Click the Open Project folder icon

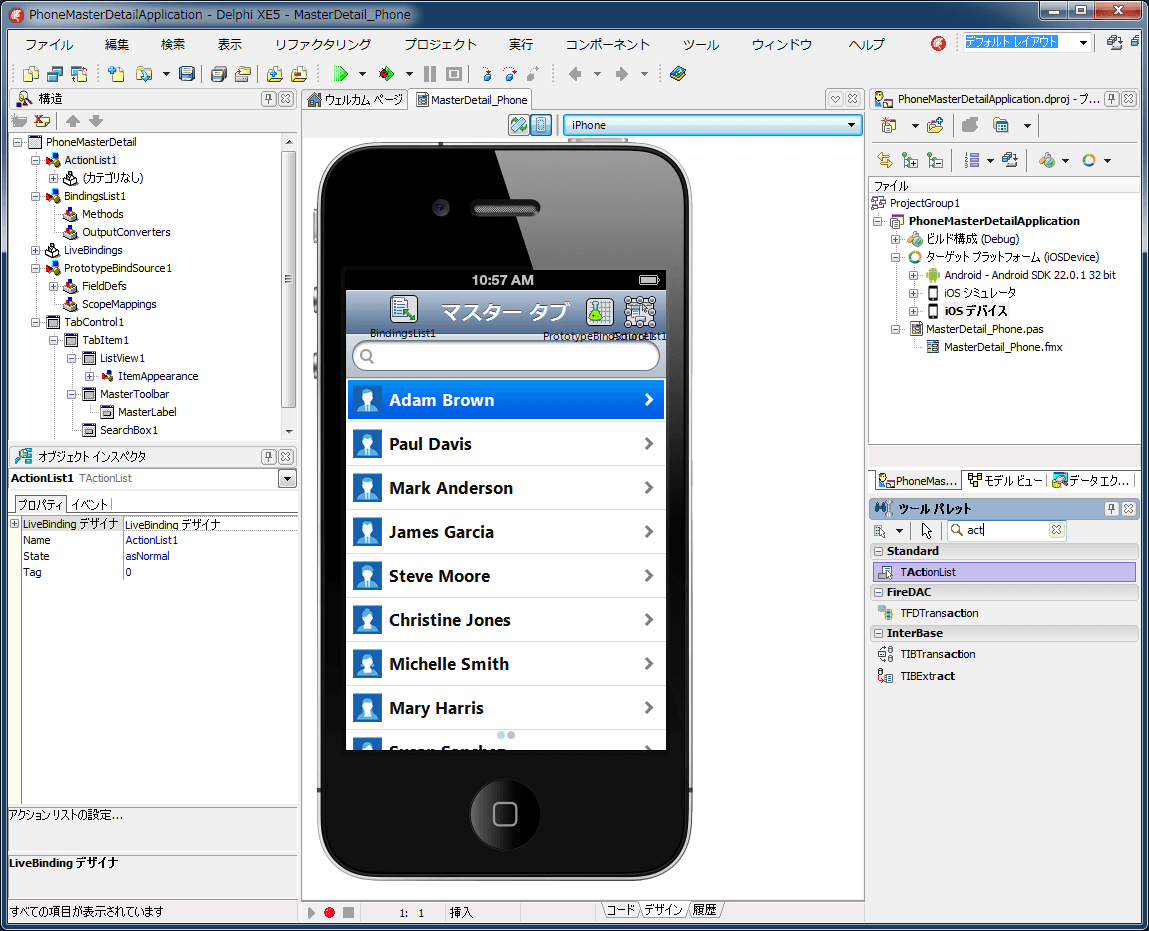pyautogui.click(x=243, y=74)
